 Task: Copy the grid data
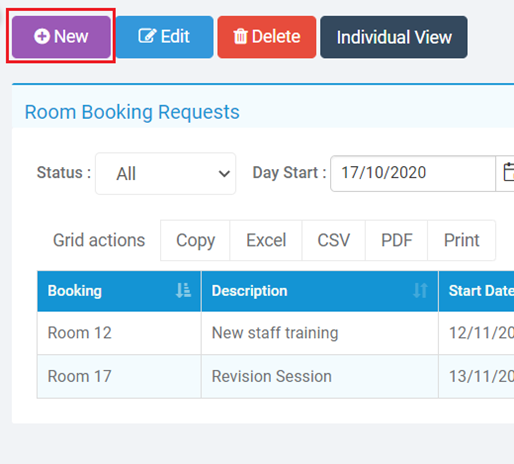point(195,240)
